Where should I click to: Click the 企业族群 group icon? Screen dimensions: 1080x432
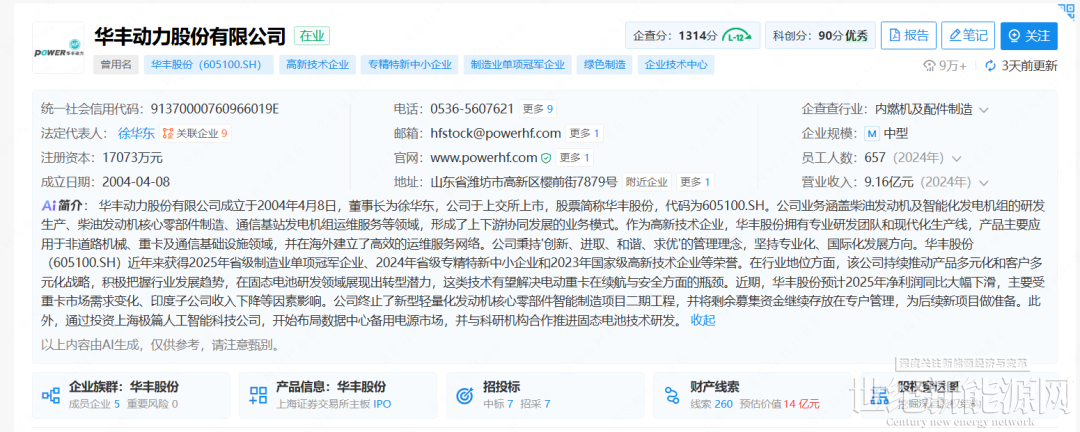tap(50, 395)
